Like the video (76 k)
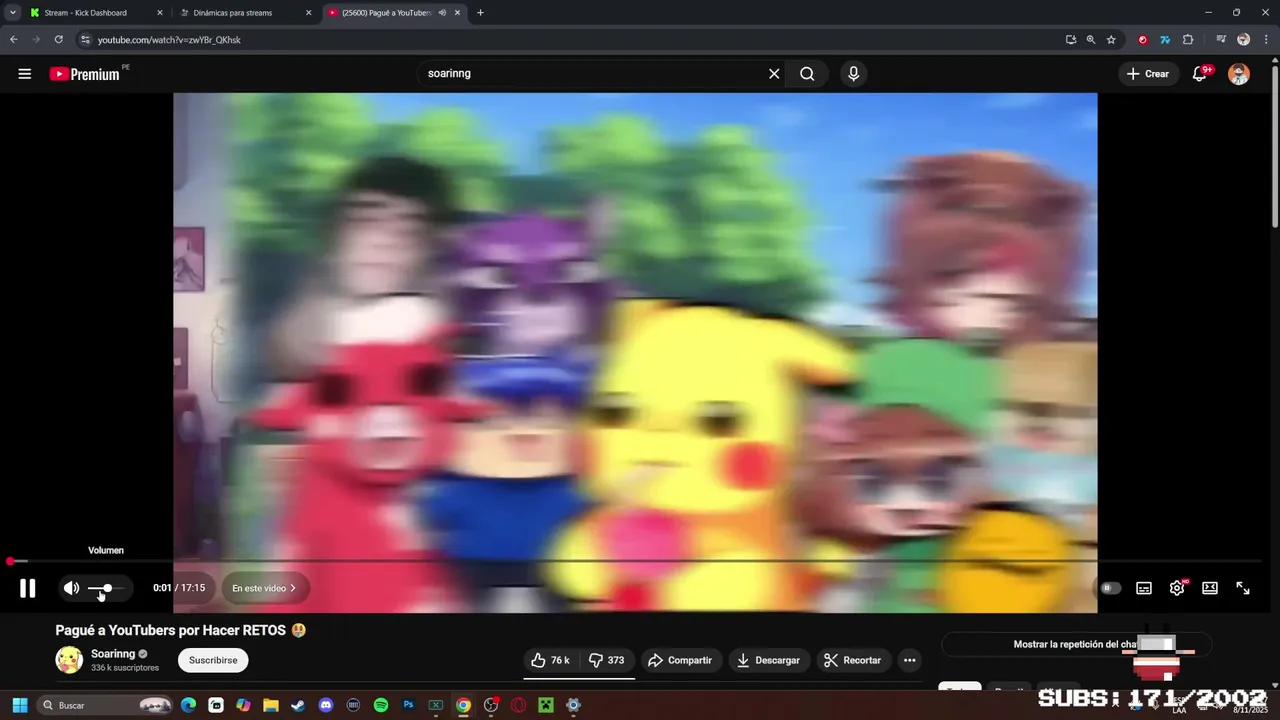The height and width of the screenshot is (720, 1280). [550, 660]
